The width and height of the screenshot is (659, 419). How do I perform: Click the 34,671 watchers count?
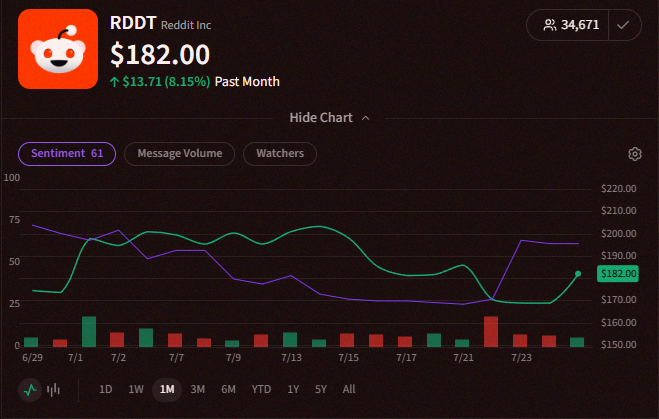pos(572,25)
